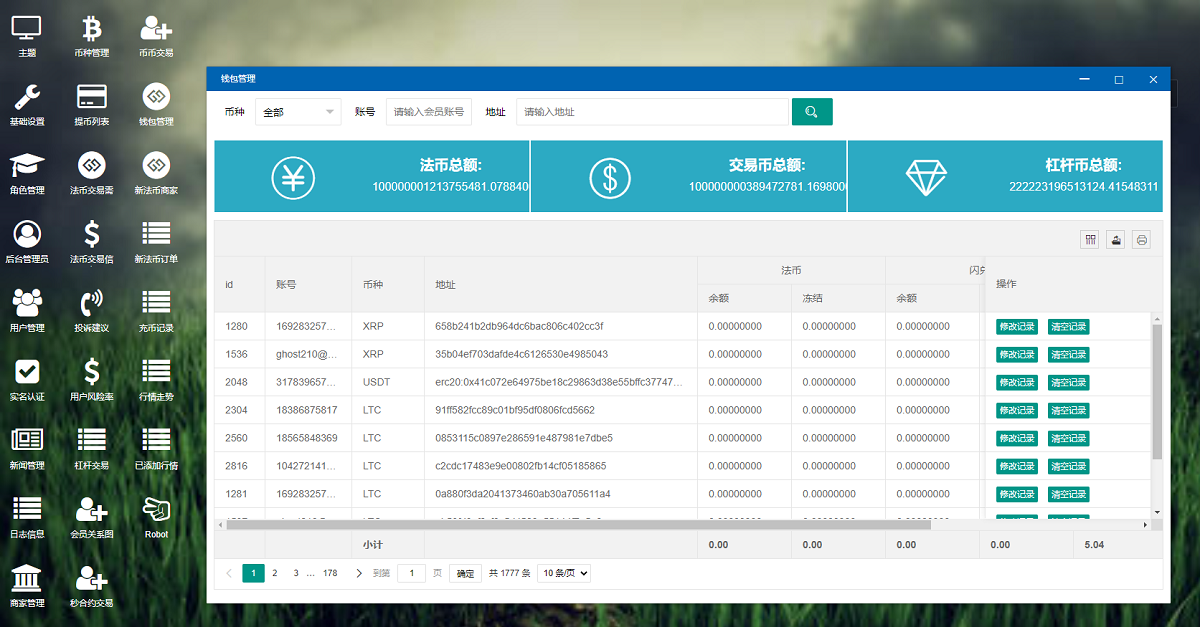Click inside the 请输入地址 address input field
Viewport: 1200px width, 627px height.
click(650, 111)
